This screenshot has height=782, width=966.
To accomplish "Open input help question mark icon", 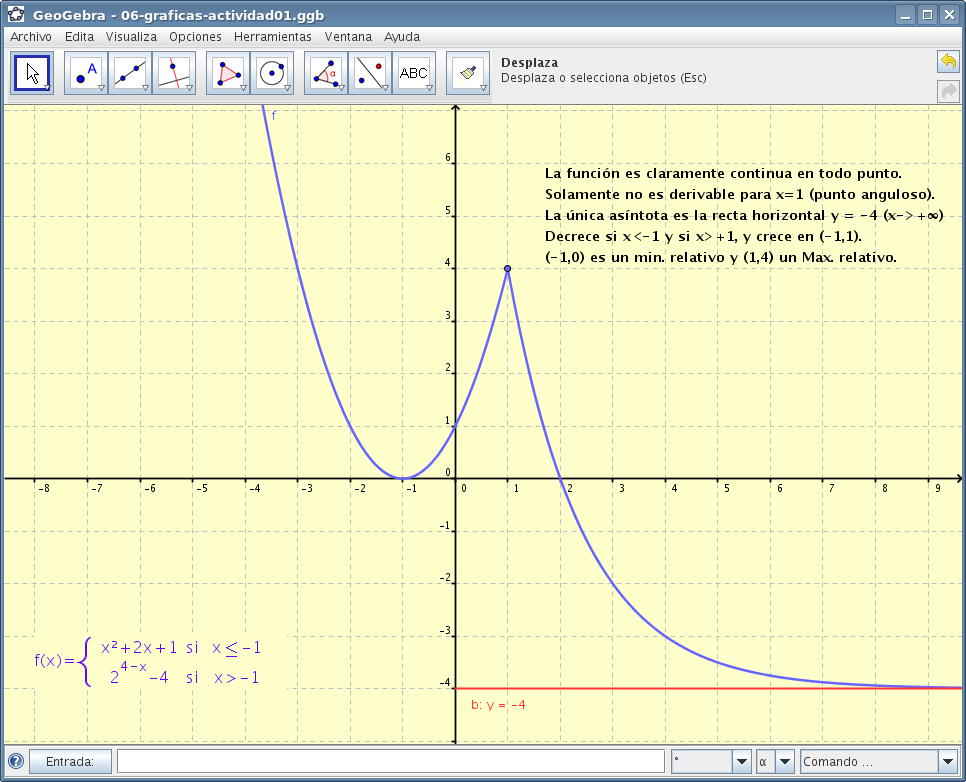I will click(x=15, y=761).
